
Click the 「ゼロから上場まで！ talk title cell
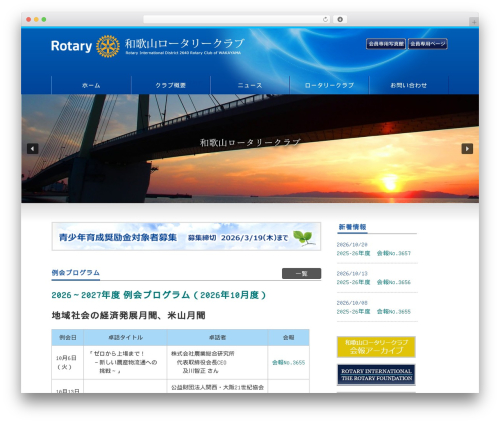(125, 362)
